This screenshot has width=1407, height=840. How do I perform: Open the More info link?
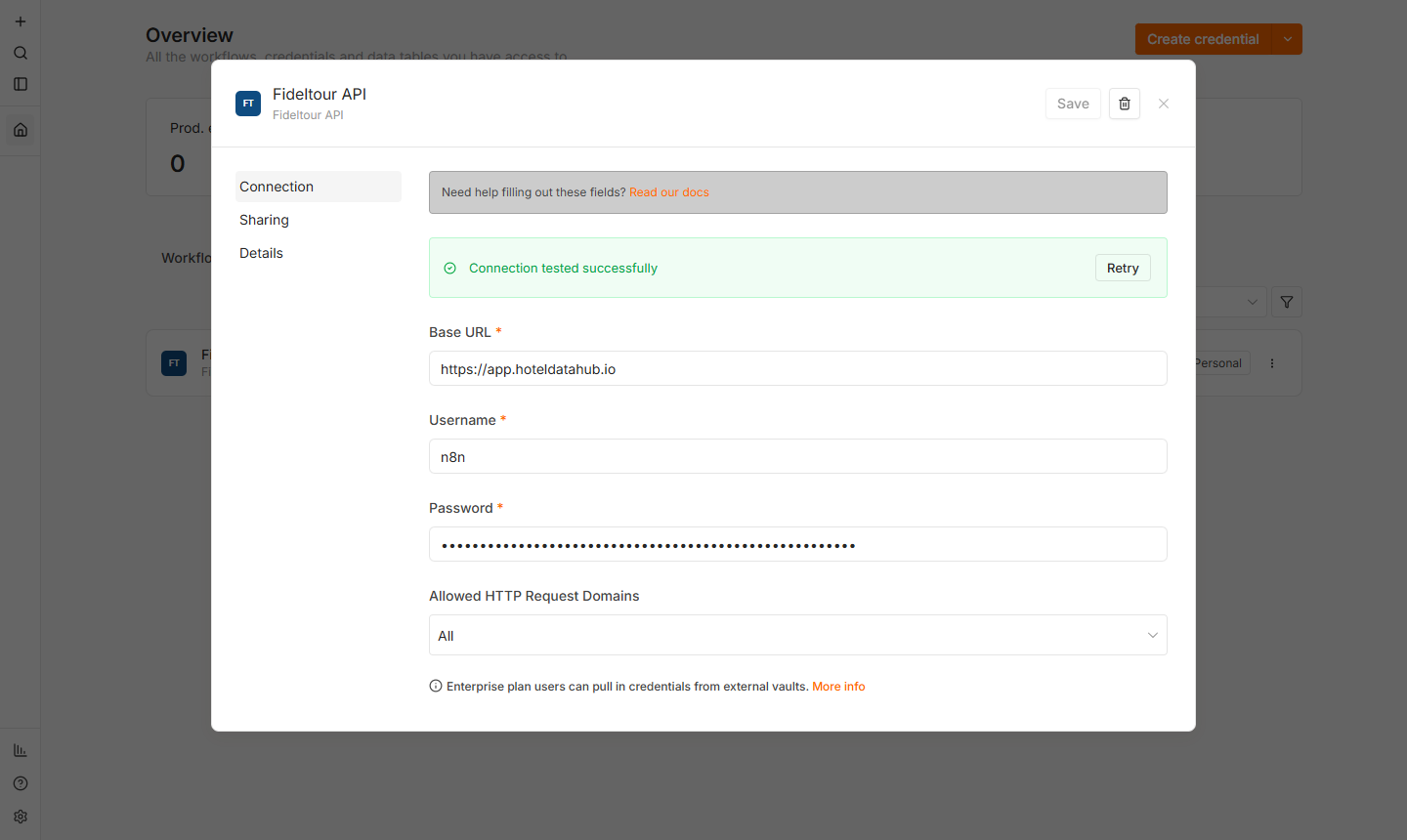[838, 687]
